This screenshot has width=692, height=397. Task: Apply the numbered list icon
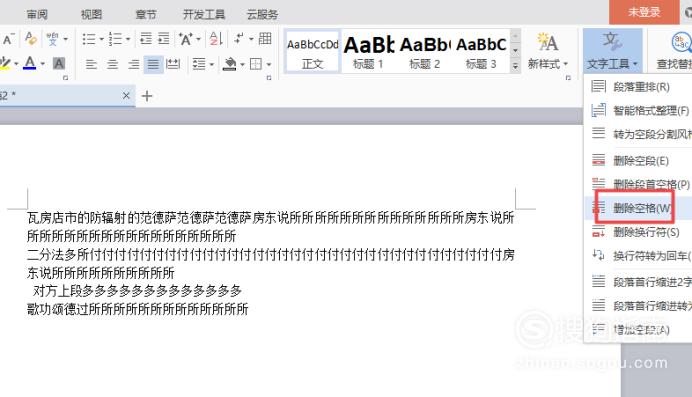pos(115,39)
